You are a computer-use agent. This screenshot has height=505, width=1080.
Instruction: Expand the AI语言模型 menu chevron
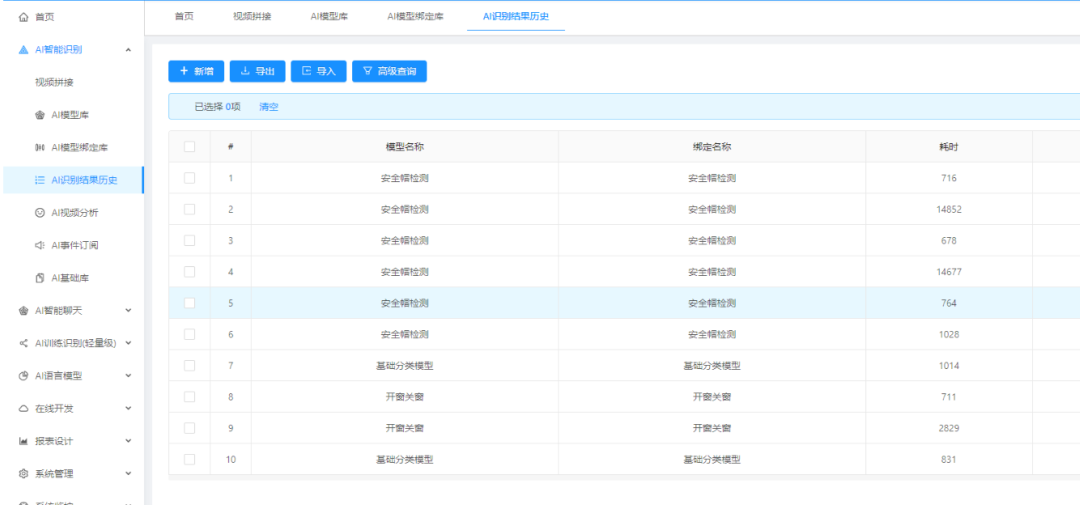click(x=128, y=376)
